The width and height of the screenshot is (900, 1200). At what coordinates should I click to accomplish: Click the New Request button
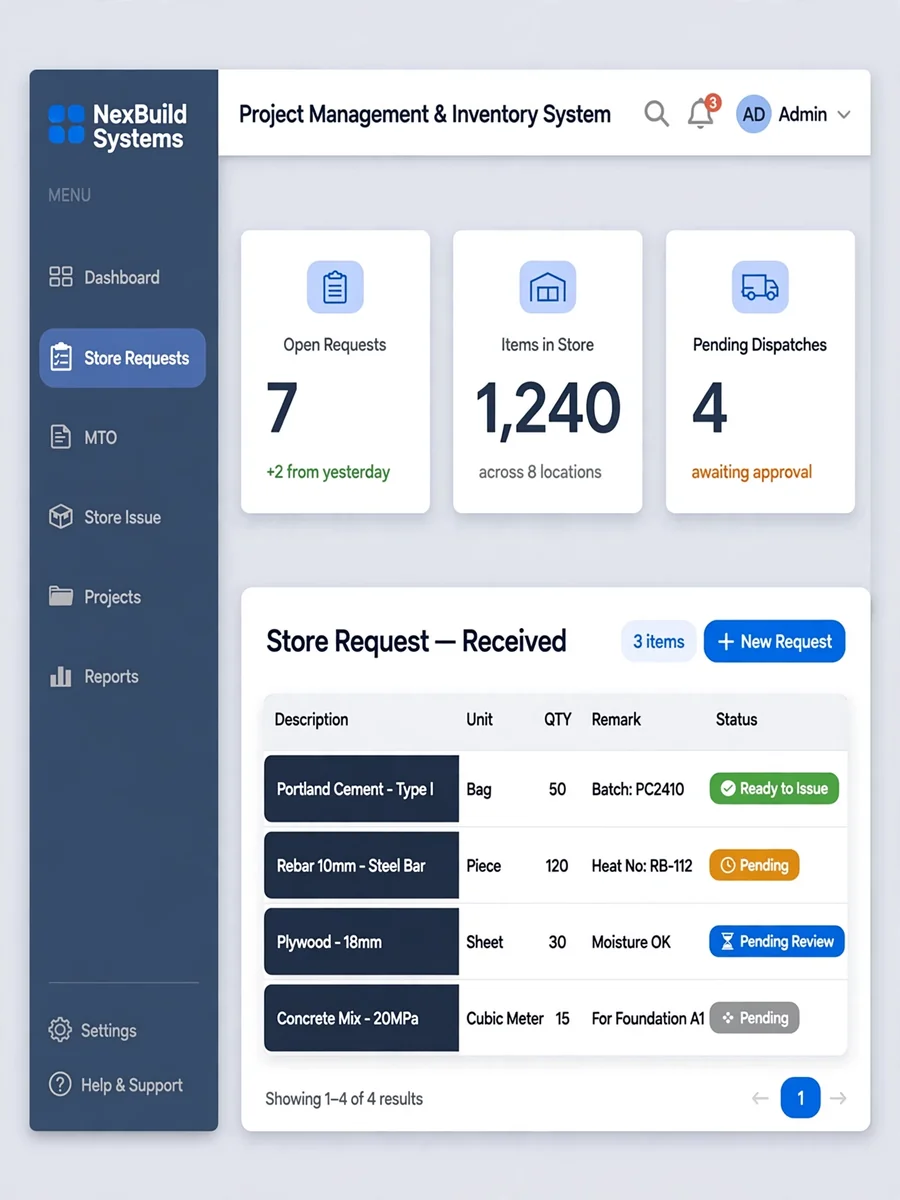tap(774, 641)
